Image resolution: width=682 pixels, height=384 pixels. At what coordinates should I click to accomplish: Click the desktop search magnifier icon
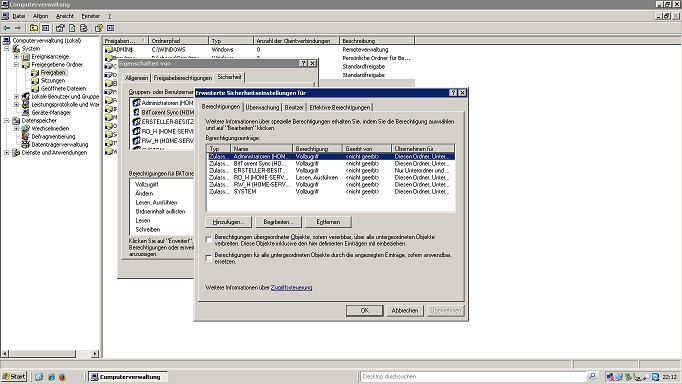[592, 376]
